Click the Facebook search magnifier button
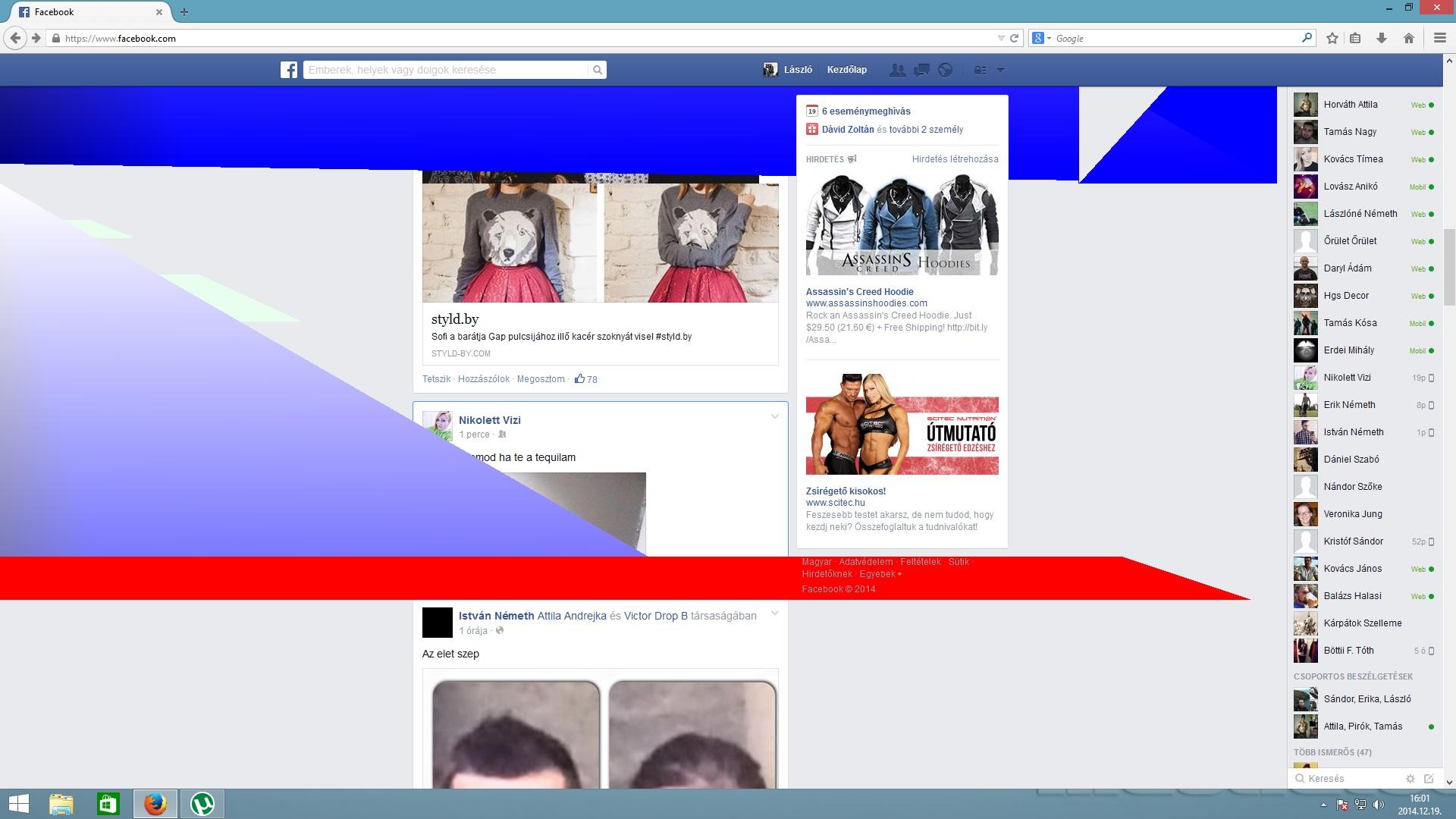Image resolution: width=1456 pixels, height=819 pixels. coord(598,70)
